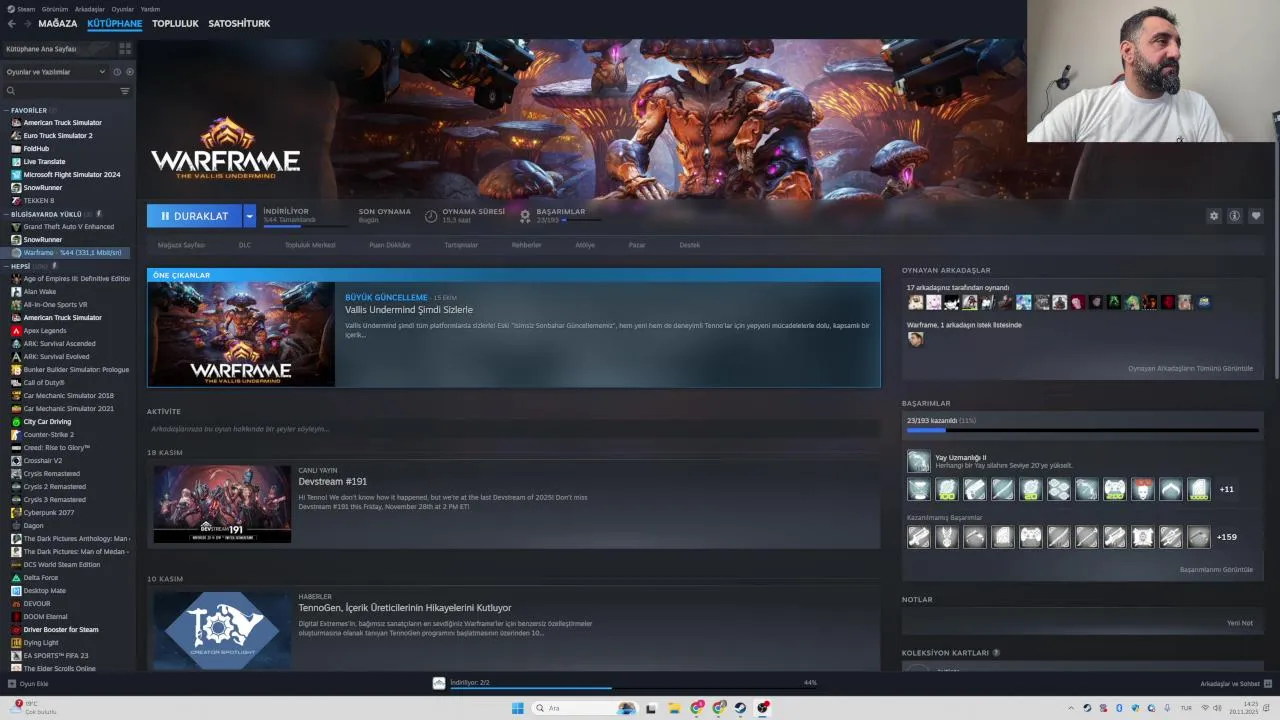Viewport: 1280px width, 720px height.
Task: Click +11 more earned achievements
Action: point(1227,489)
